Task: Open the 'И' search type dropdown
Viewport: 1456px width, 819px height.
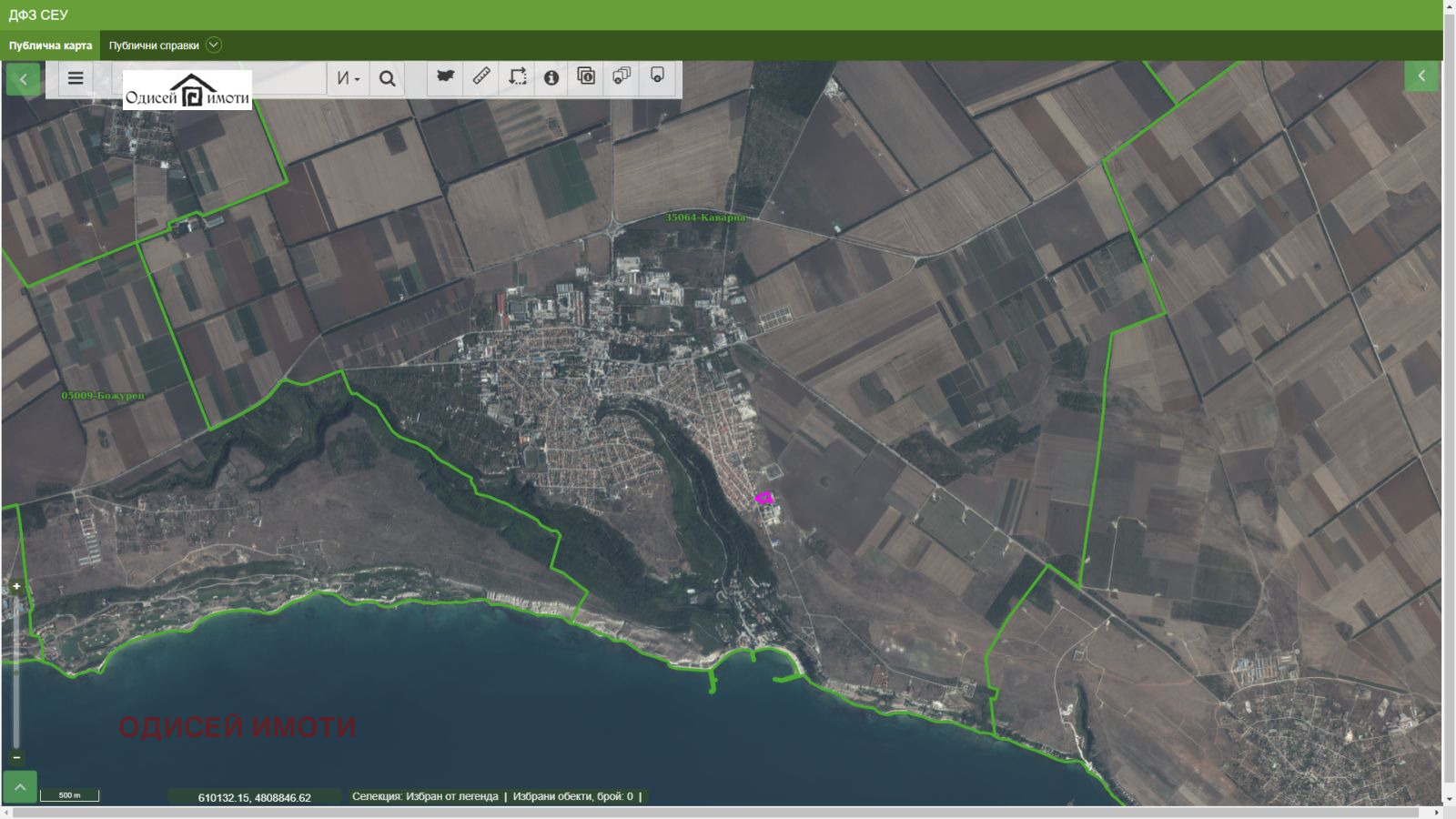Action: coord(348,78)
